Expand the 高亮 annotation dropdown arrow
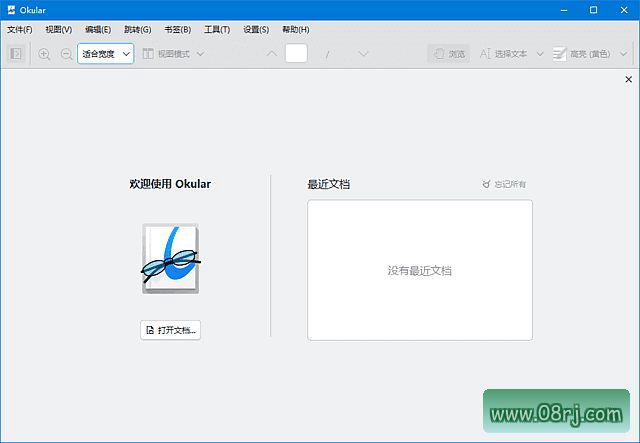This screenshot has height=443, width=640. [x=623, y=53]
